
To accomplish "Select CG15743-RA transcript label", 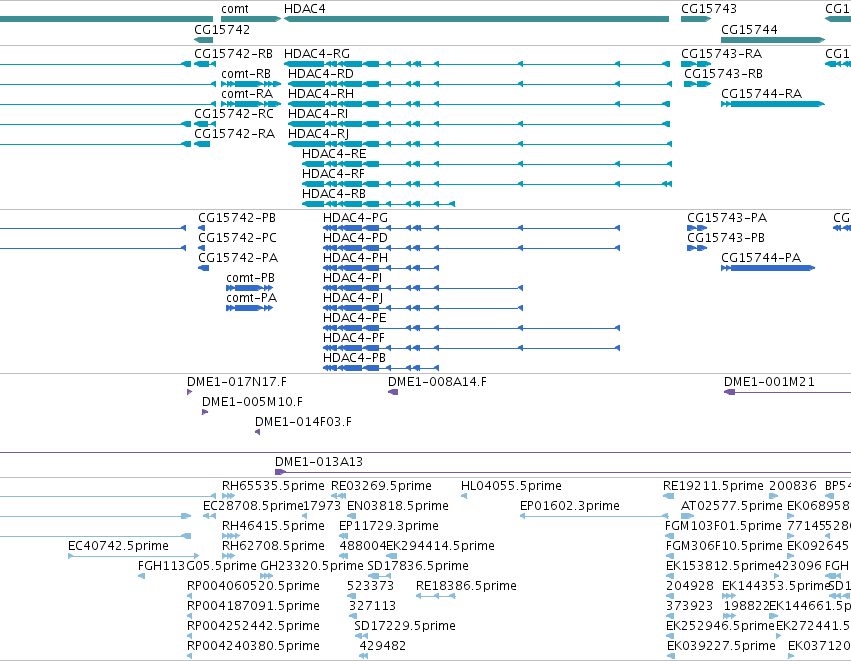I will (722, 54).
